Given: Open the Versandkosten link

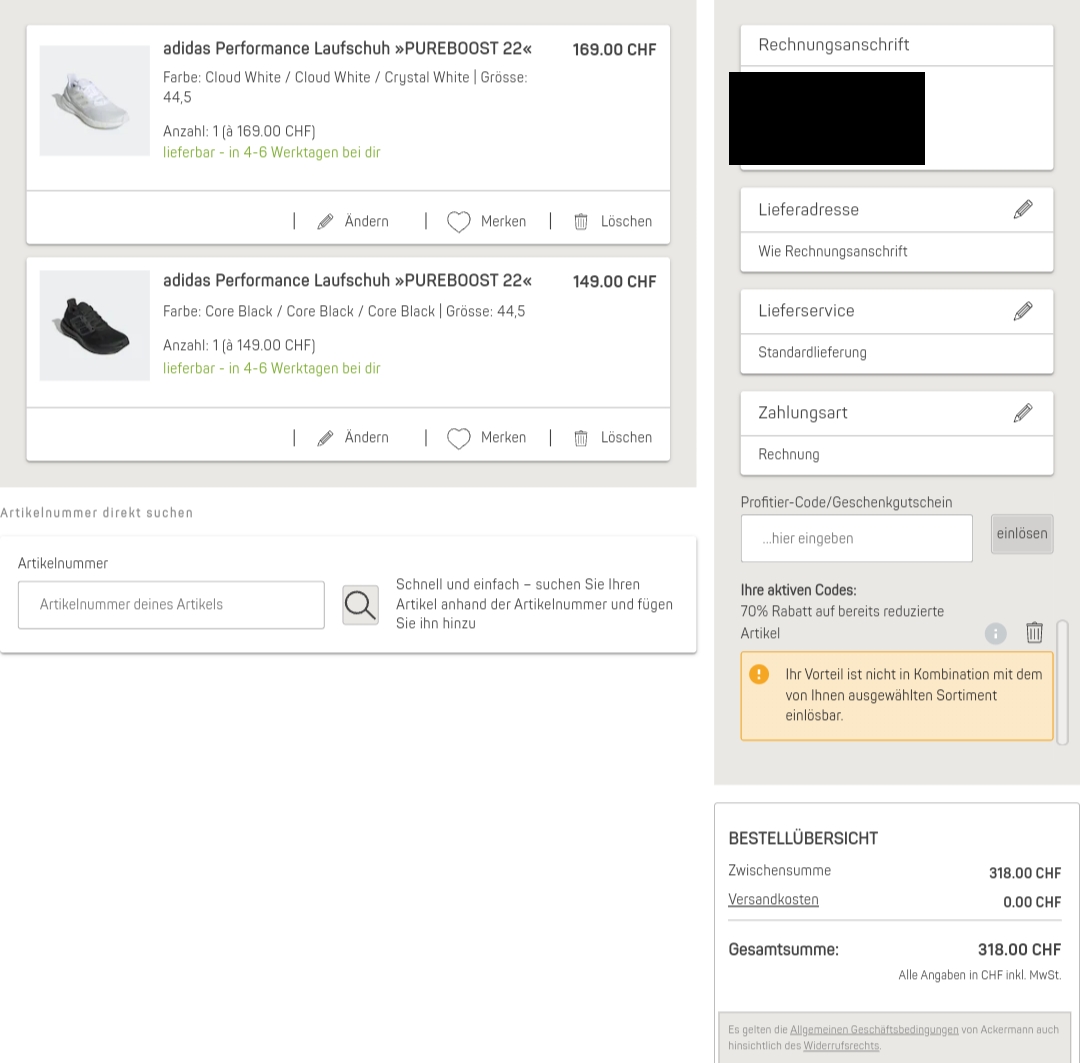Looking at the screenshot, I should [x=773, y=900].
